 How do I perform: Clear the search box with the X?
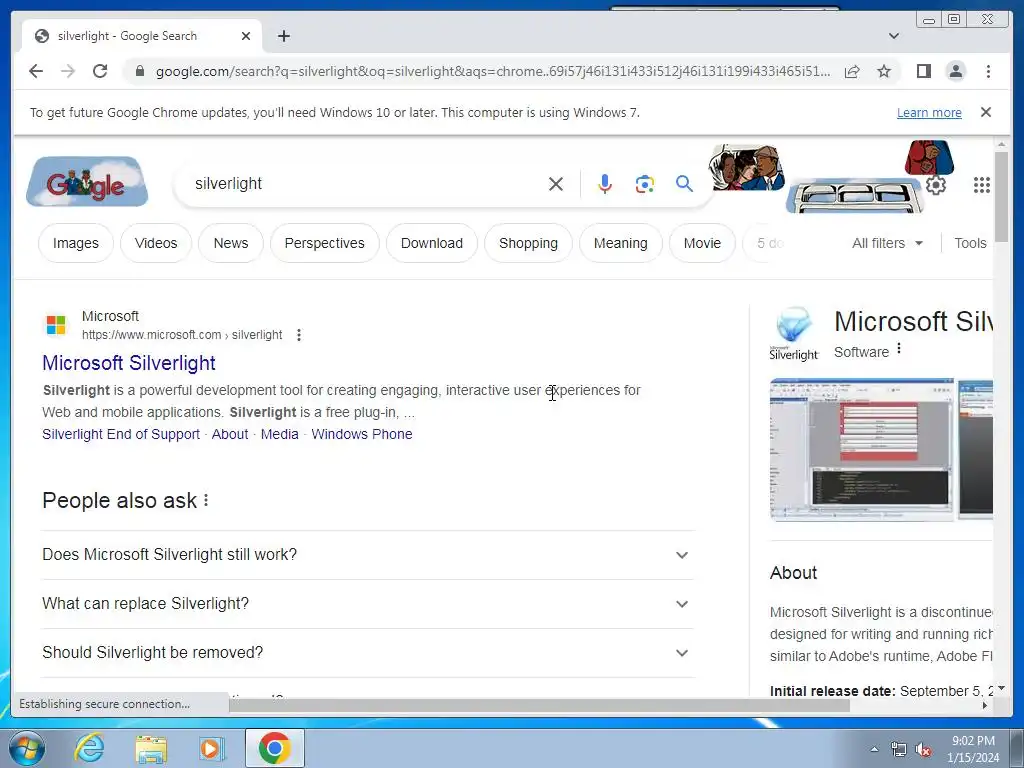pyautogui.click(x=556, y=184)
